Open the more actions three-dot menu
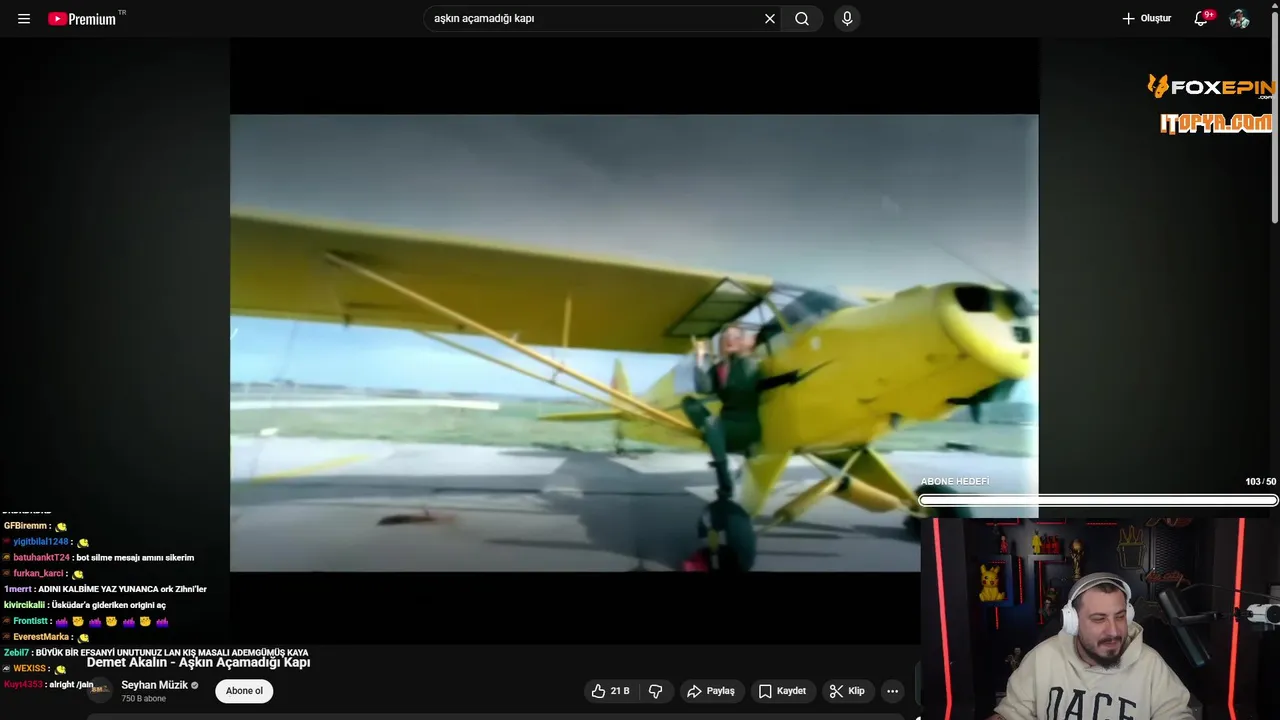Viewport: 1280px width, 720px height. pos(892,691)
